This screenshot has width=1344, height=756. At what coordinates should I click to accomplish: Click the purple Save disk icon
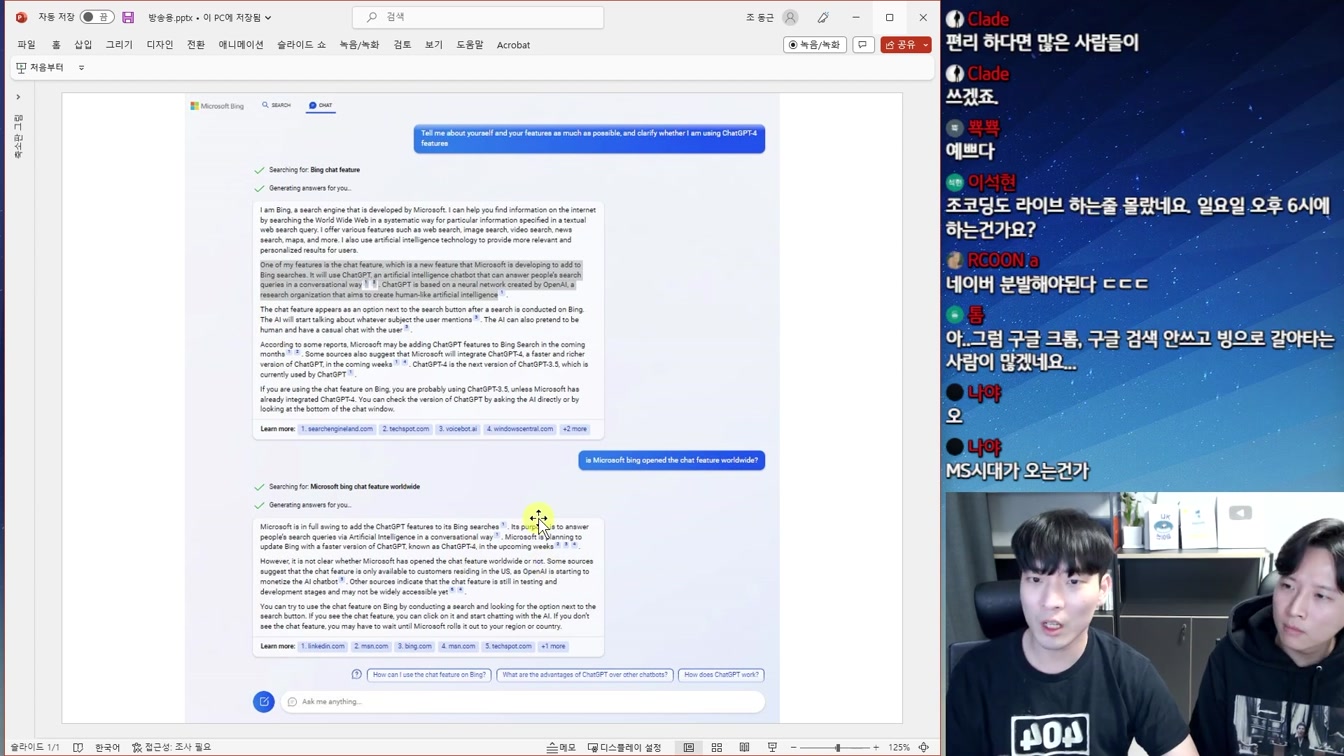[x=128, y=17]
